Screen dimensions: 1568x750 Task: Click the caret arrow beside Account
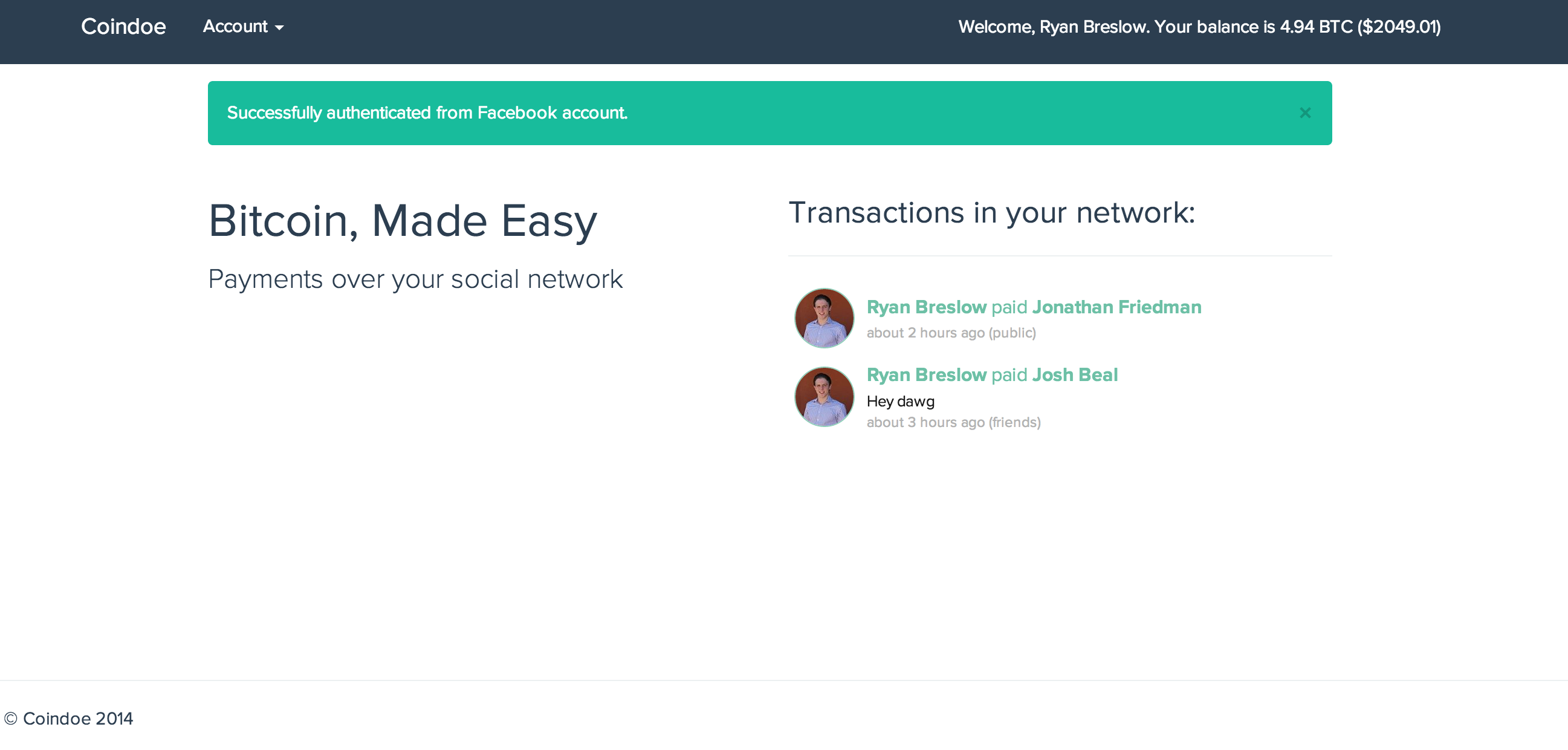pyautogui.click(x=279, y=28)
